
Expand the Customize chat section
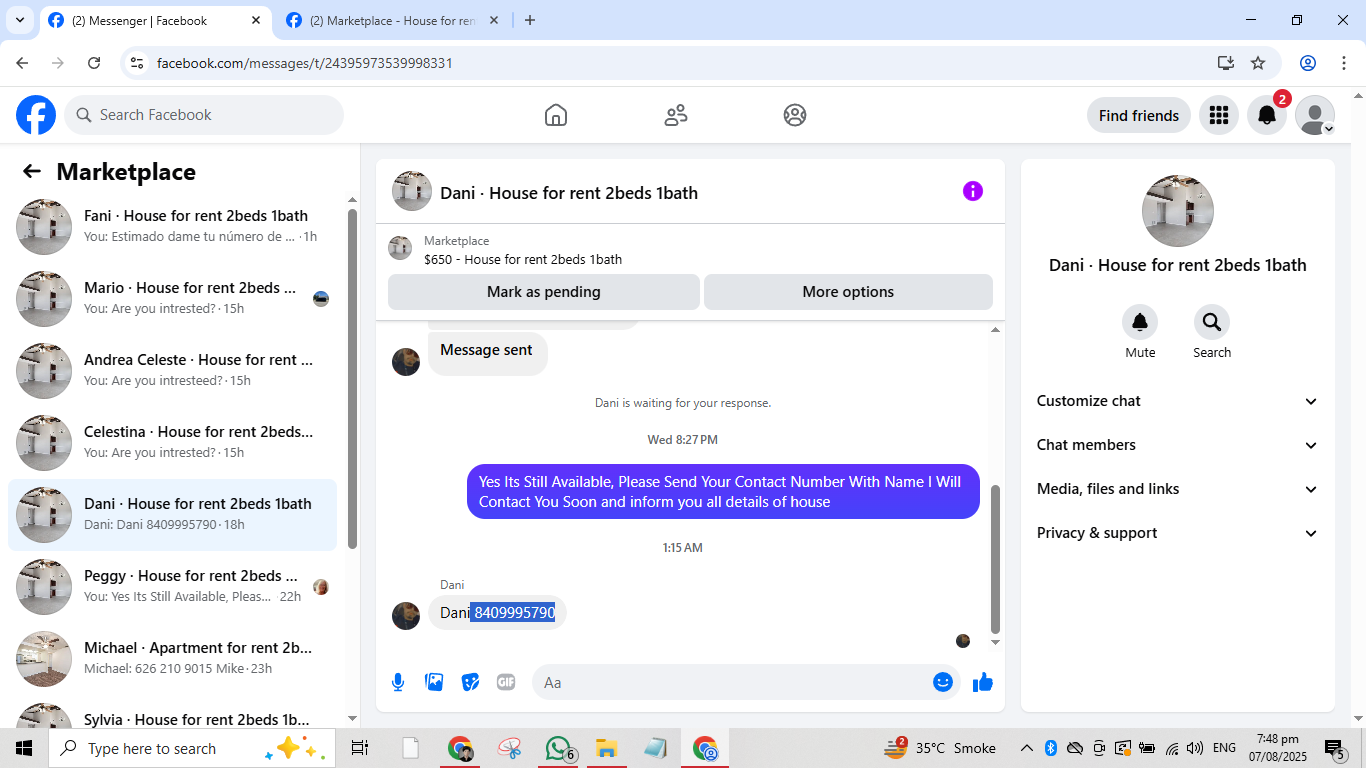[1177, 401]
